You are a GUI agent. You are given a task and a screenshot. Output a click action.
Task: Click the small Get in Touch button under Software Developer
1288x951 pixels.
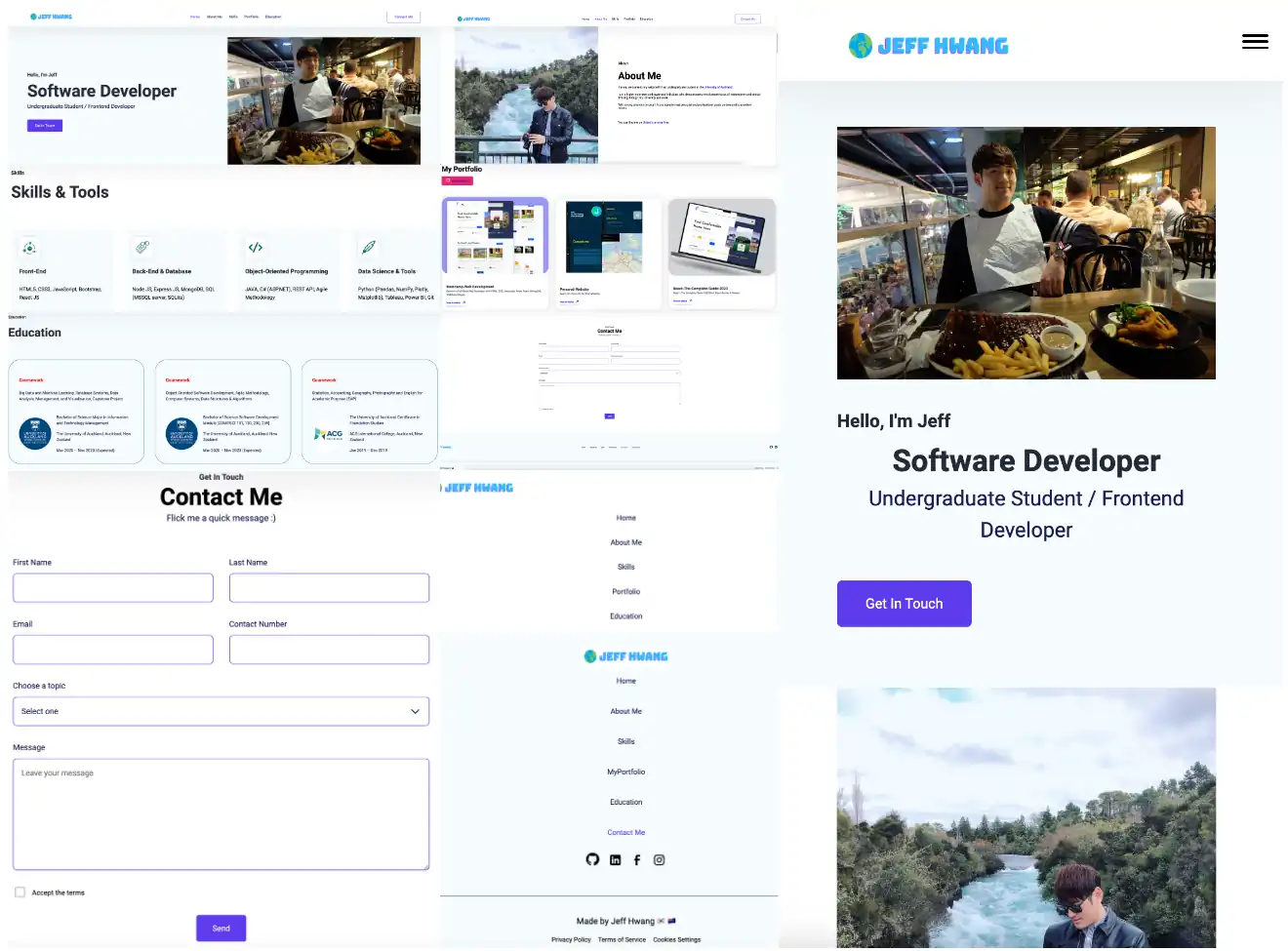coord(45,126)
